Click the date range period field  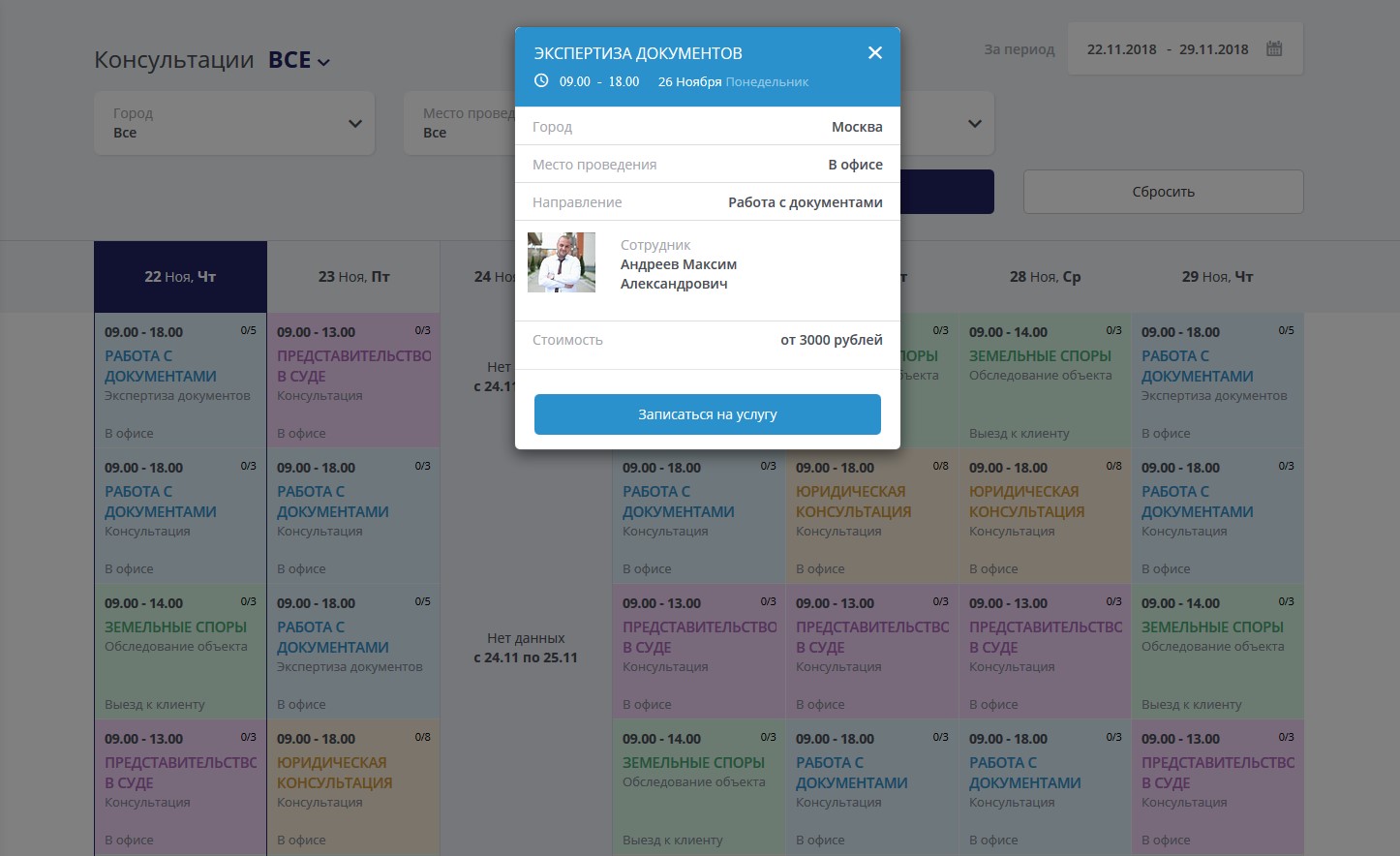click(x=1167, y=49)
